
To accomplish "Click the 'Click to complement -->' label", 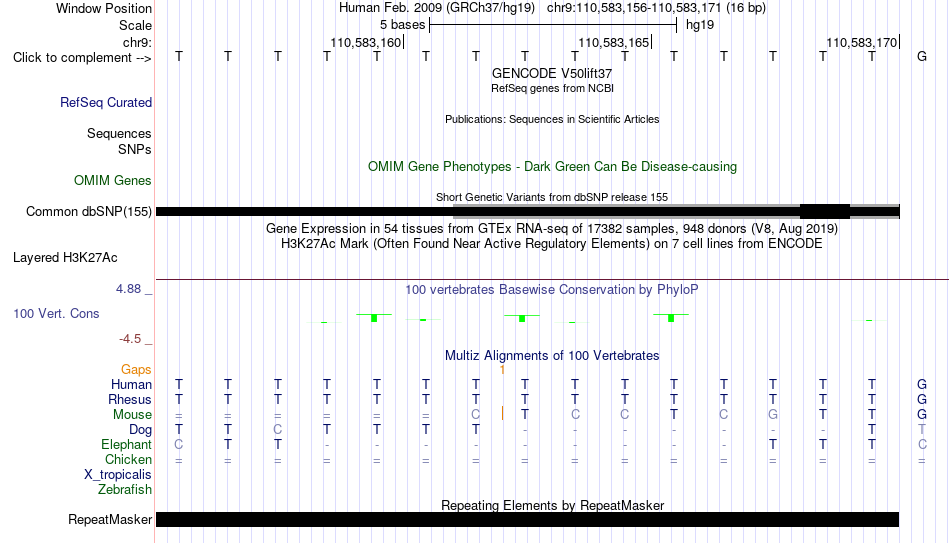I will tap(82, 58).
